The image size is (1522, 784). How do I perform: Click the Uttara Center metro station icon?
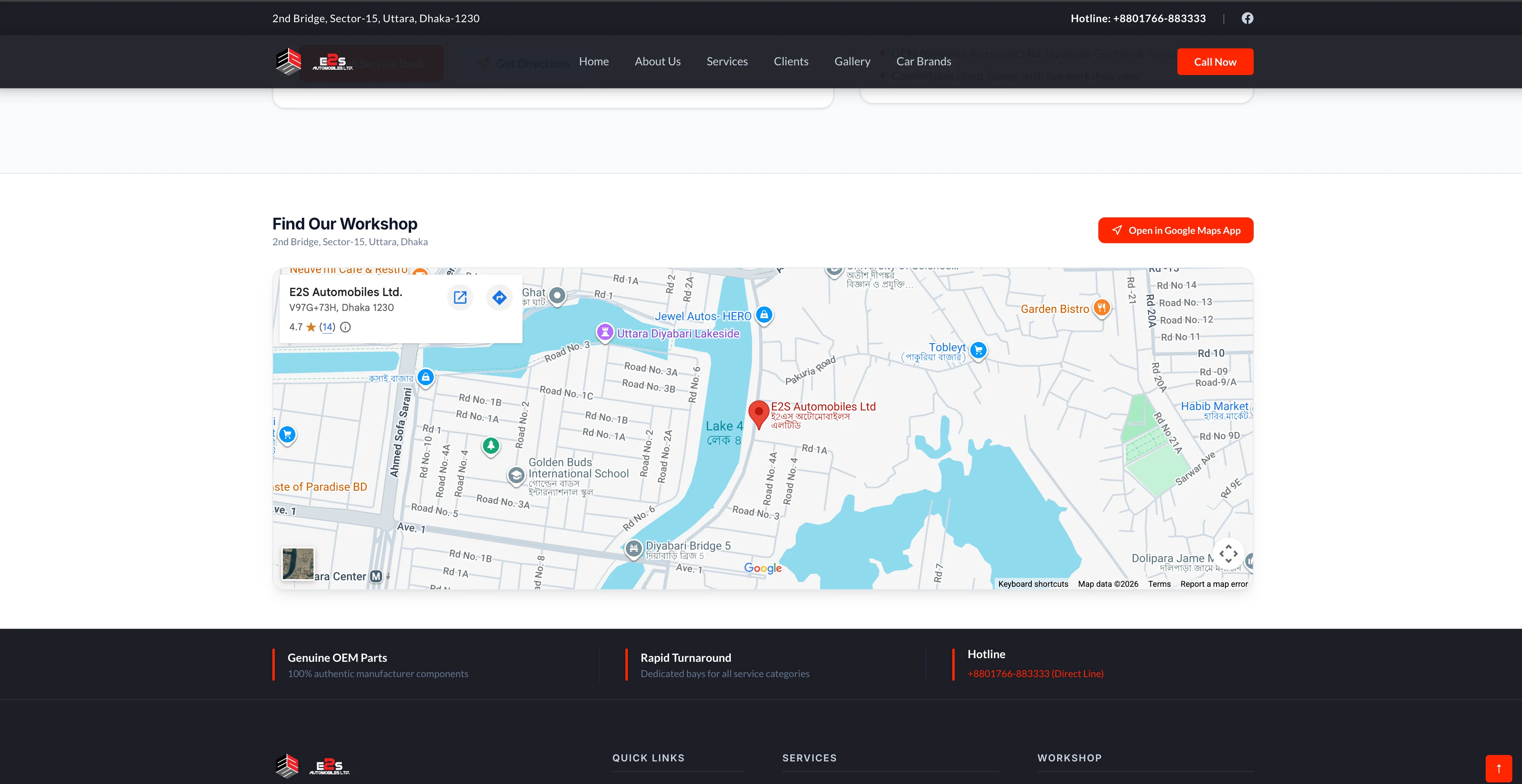pos(376,576)
